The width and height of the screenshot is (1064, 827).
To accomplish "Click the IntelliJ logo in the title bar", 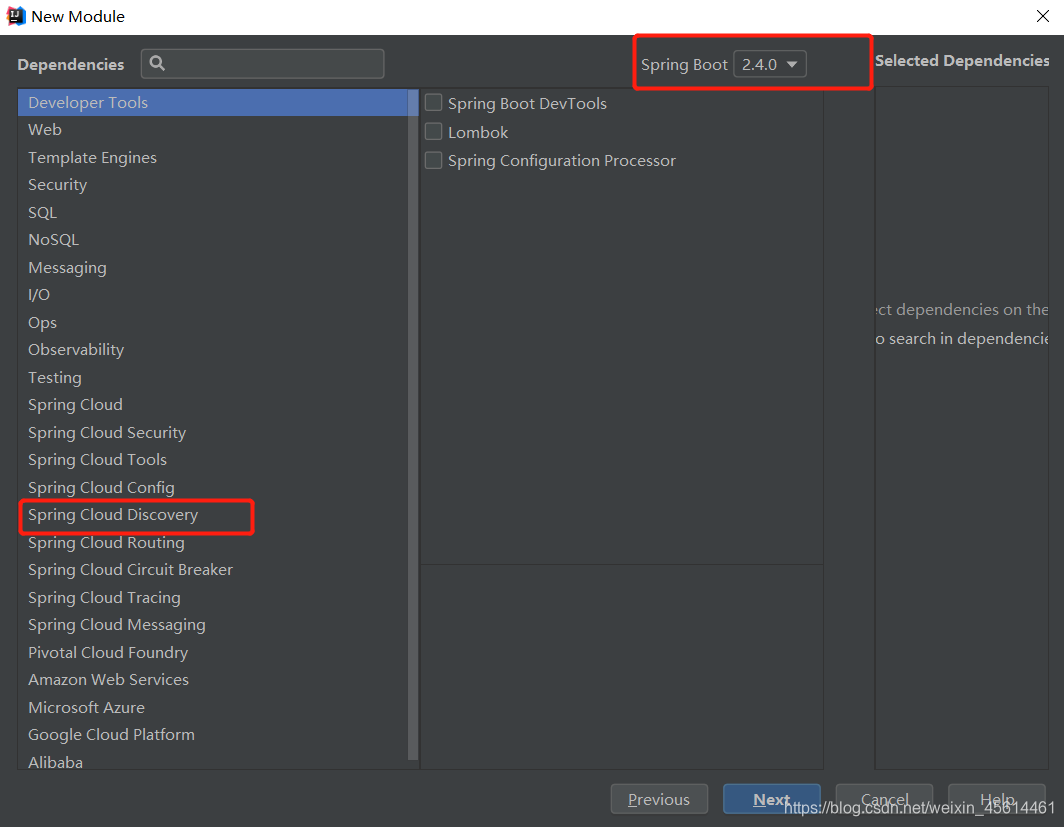I will pos(15,16).
